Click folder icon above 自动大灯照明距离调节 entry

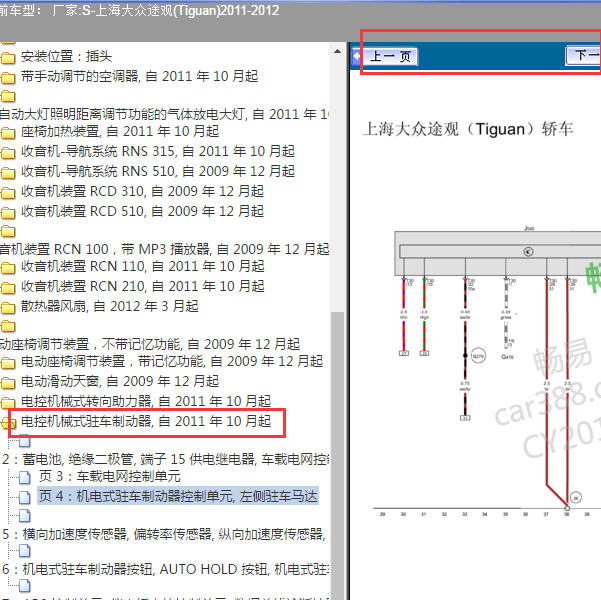tap(8, 96)
